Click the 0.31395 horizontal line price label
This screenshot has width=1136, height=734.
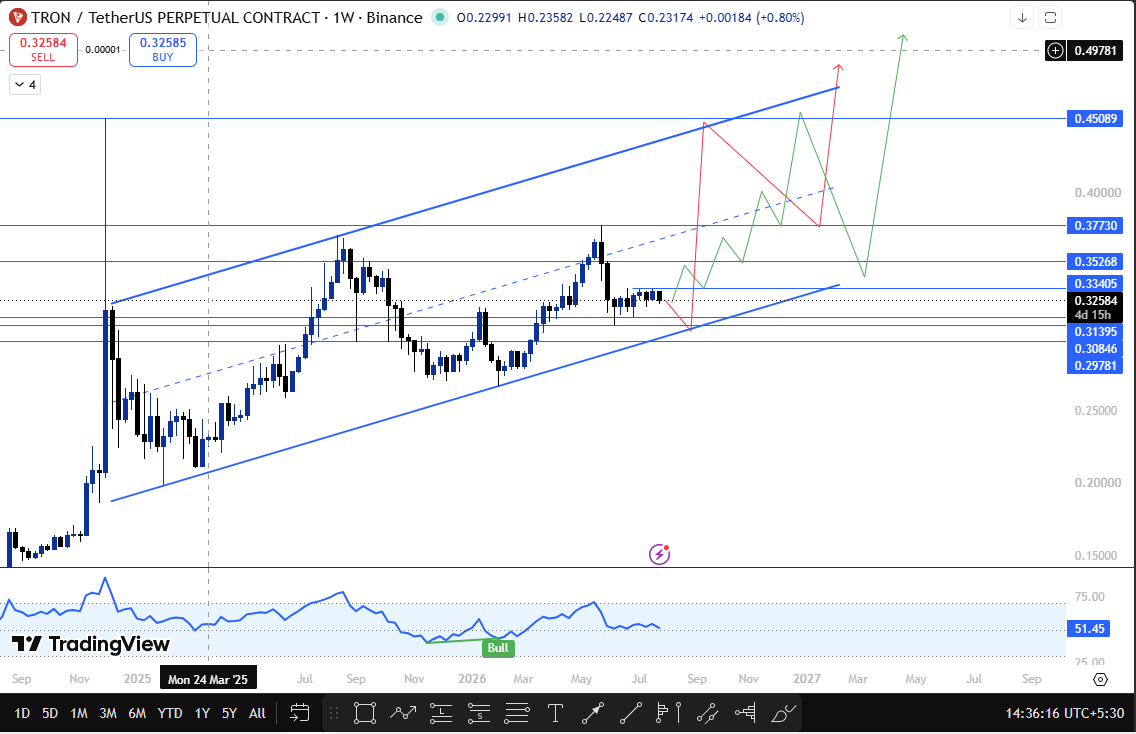click(1095, 332)
